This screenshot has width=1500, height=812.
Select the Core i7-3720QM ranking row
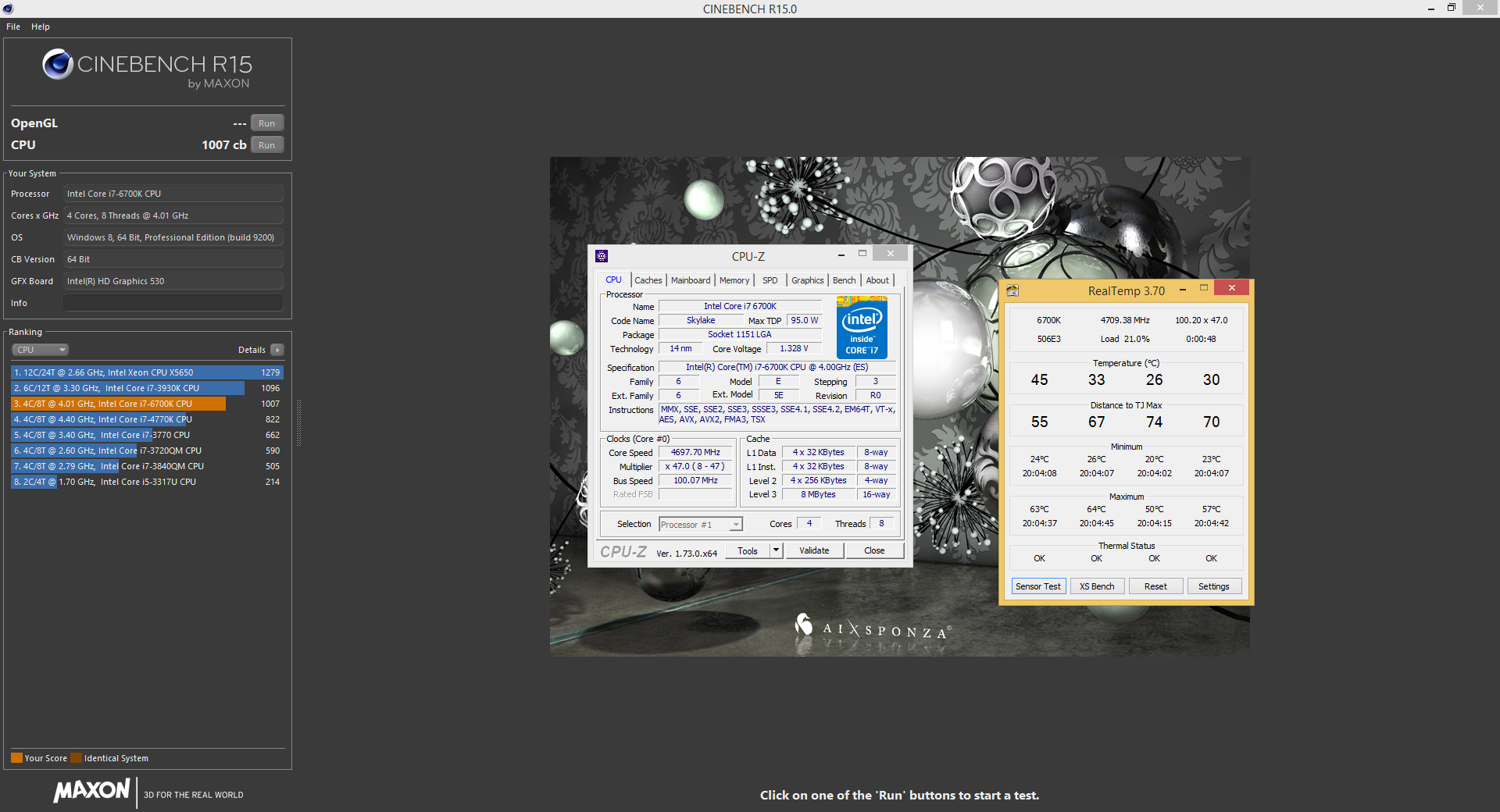(x=147, y=451)
